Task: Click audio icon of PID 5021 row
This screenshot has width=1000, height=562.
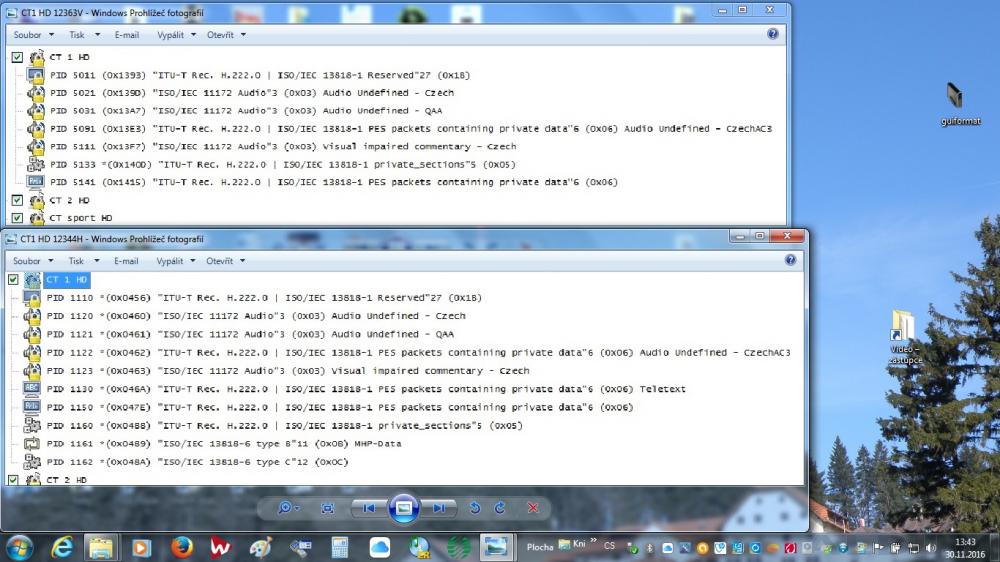Action: click(36, 93)
